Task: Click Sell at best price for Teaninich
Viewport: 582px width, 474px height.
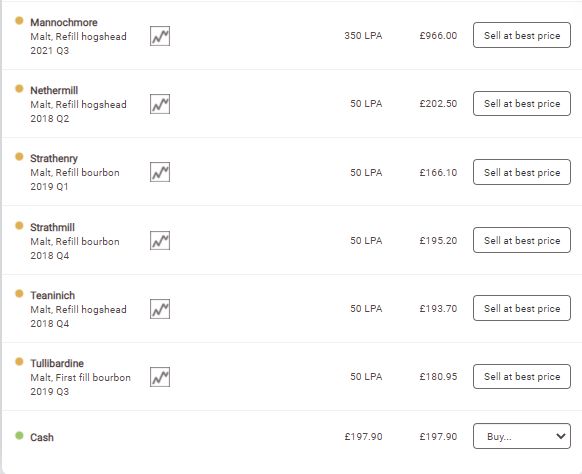Action: [x=521, y=308]
